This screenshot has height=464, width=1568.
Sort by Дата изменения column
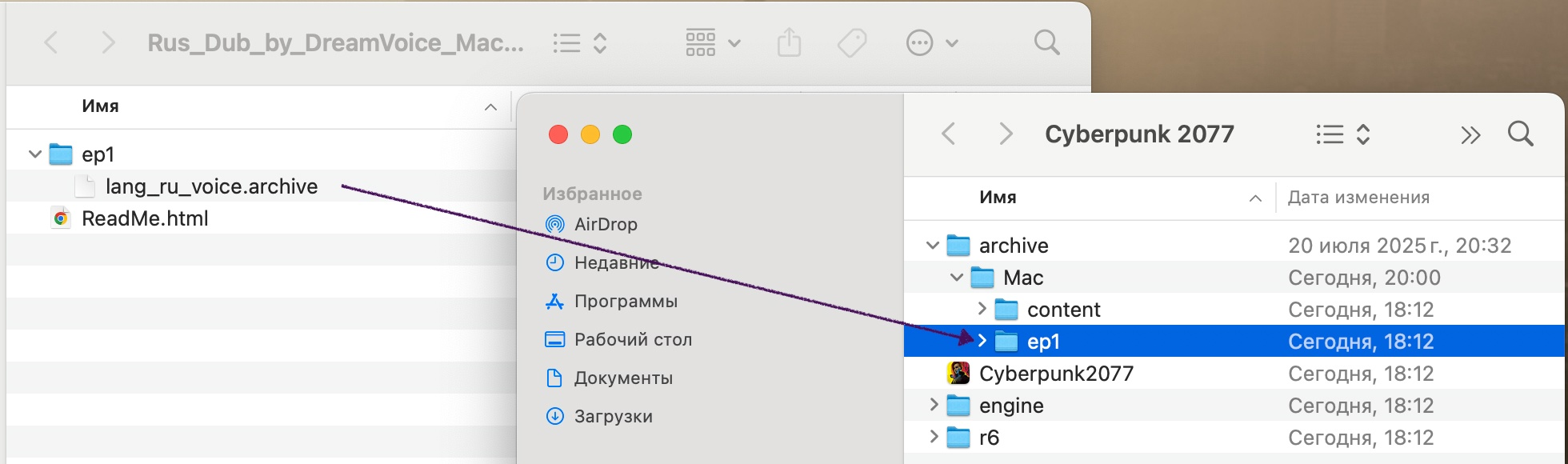click(1358, 198)
